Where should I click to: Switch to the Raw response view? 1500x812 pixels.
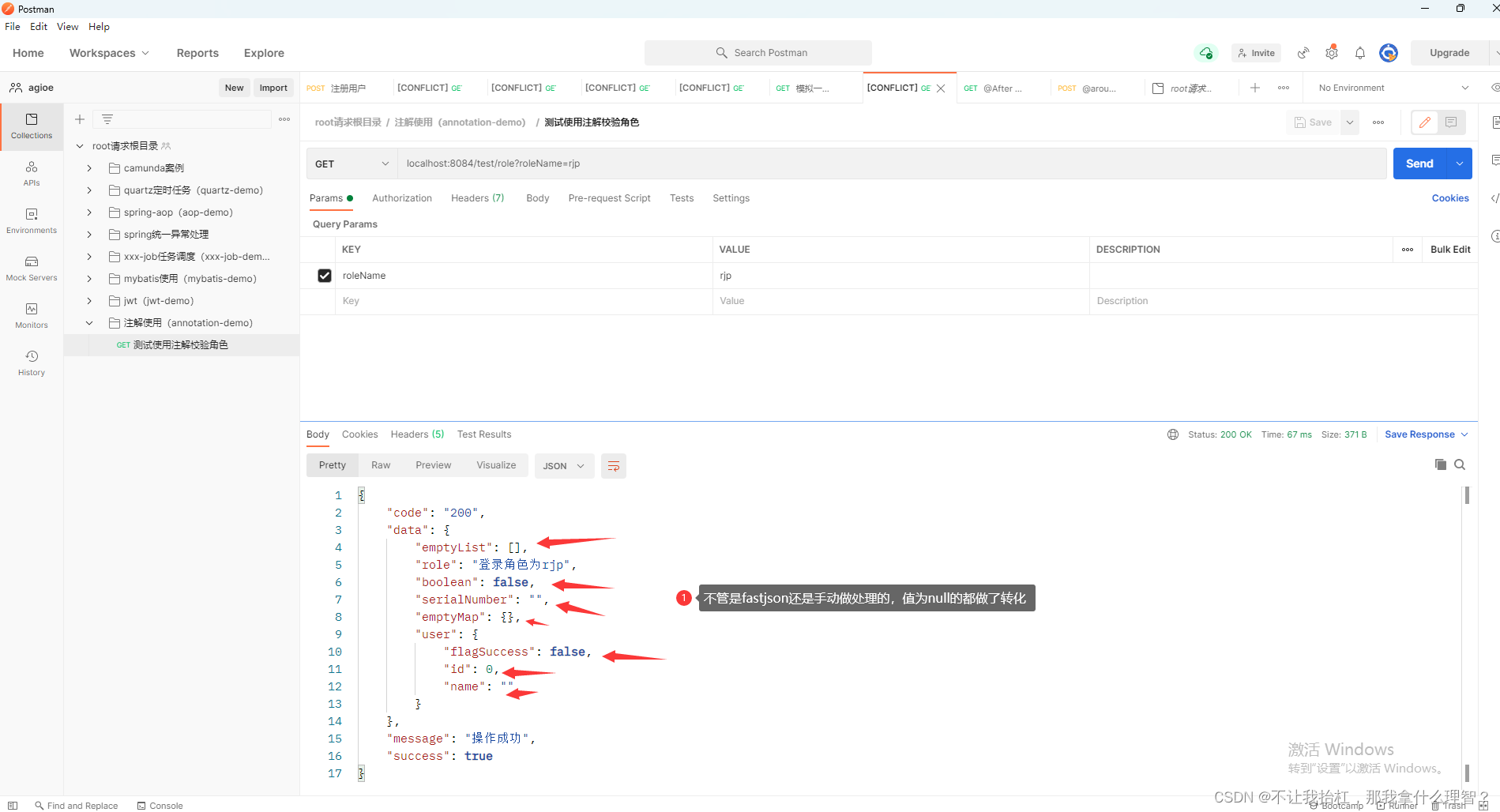click(380, 465)
